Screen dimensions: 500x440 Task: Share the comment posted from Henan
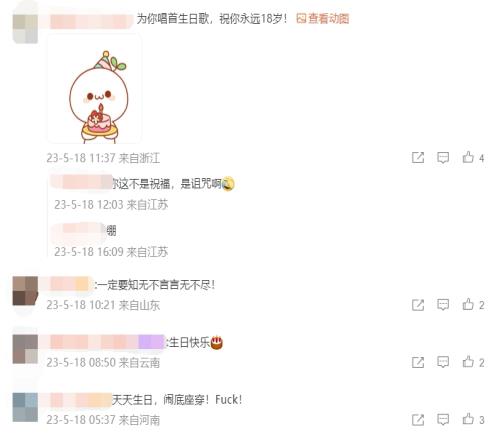click(418, 419)
